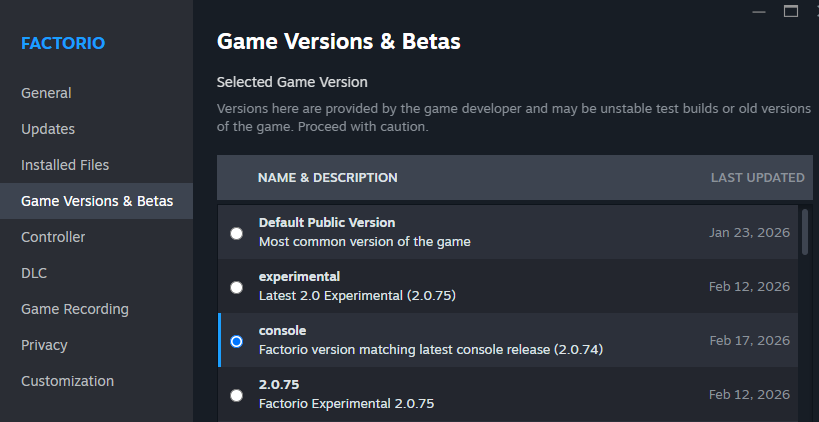Open the General settings tab

click(46, 93)
